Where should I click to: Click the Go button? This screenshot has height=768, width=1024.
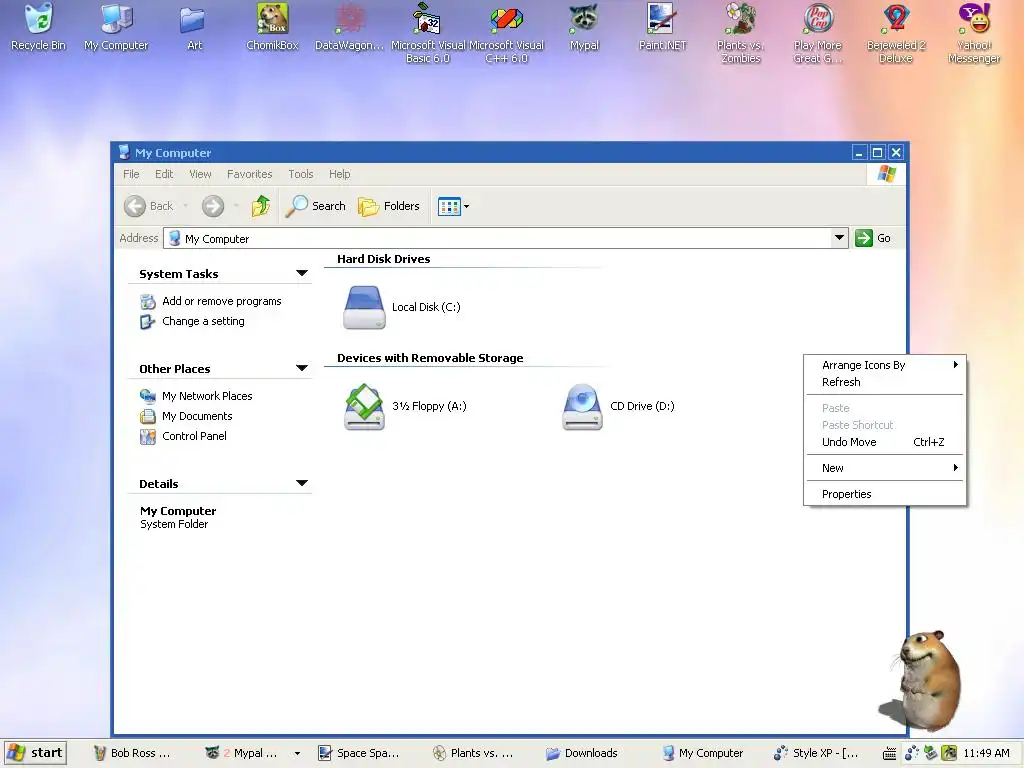(873, 238)
